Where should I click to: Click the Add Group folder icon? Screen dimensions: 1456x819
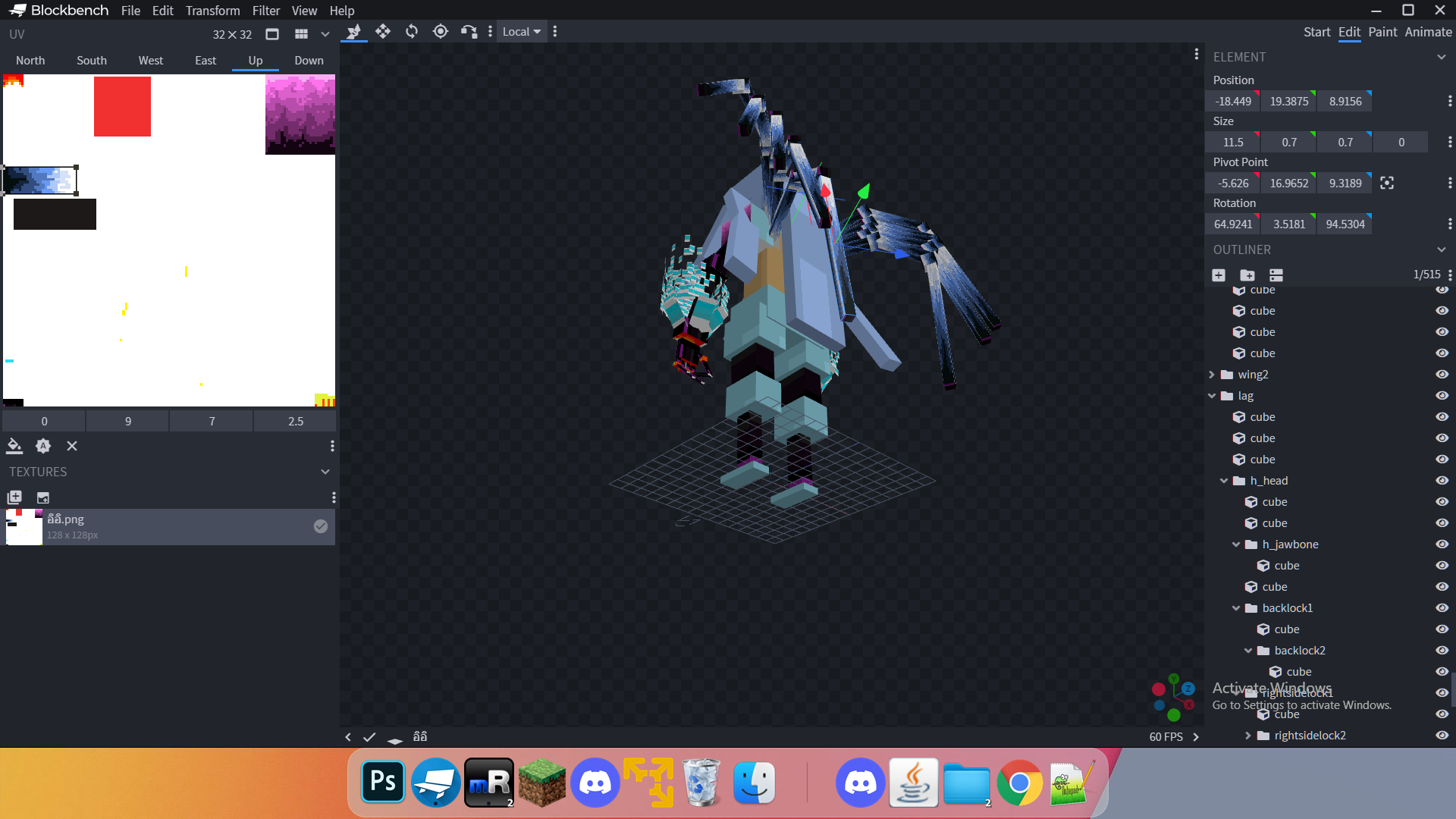pos(1247,275)
